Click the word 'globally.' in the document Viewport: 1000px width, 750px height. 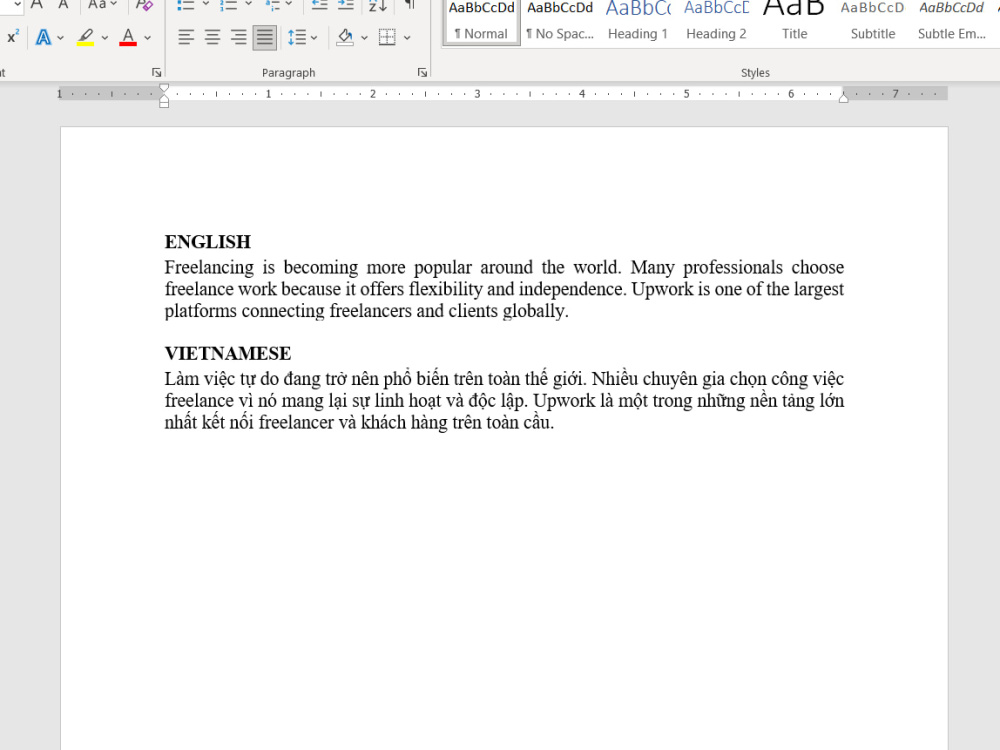[535, 311]
